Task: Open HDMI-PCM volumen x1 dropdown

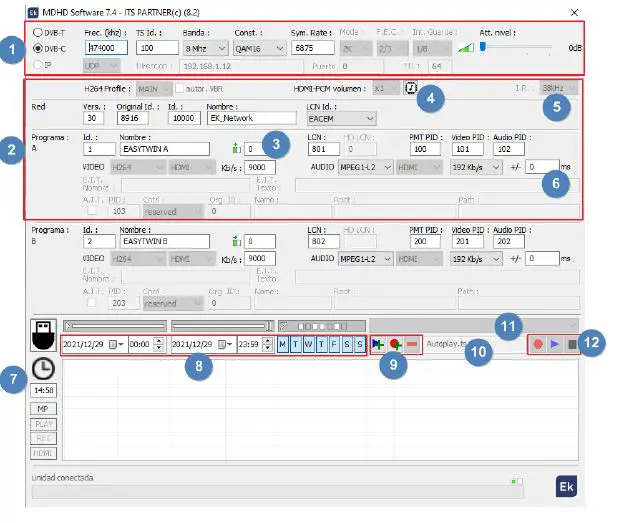Action: click(386, 89)
